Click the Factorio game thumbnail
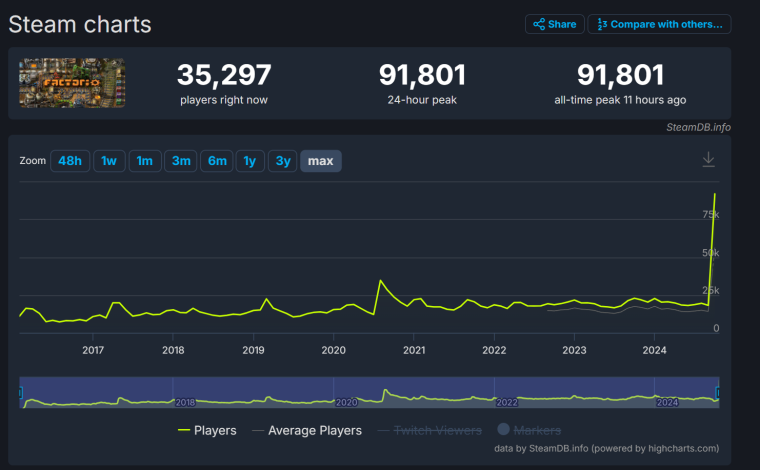 tap(72, 83)
